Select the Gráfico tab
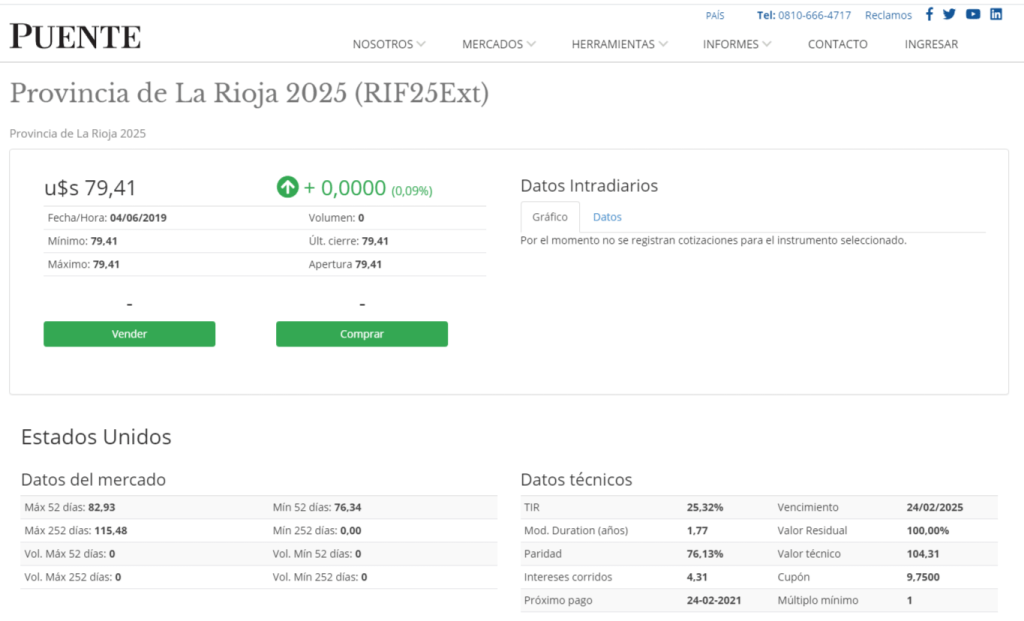 click(550, 217)
